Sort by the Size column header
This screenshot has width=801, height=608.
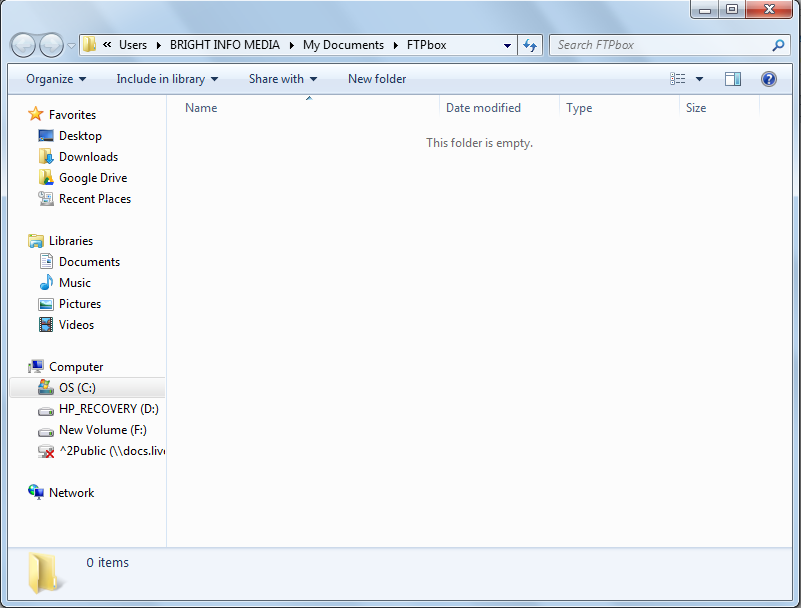pos(720,108)
